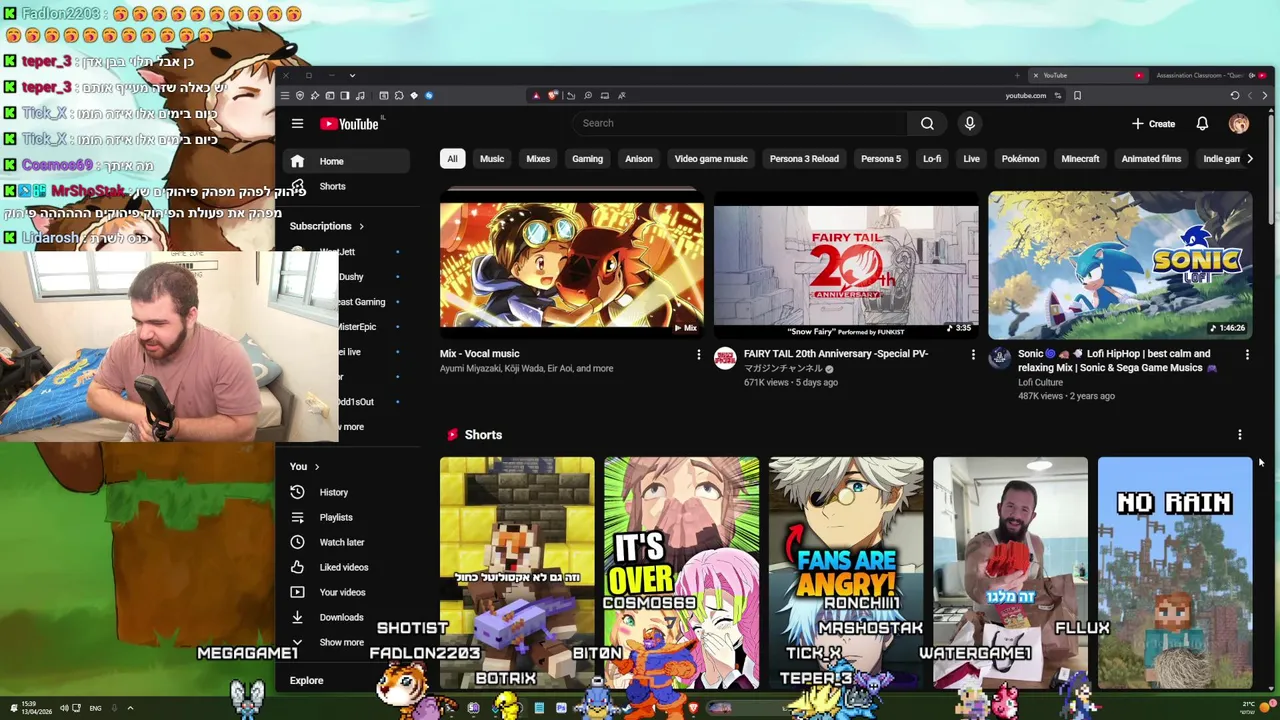Select Video game music chip
Image resolution: width=1280 pixels, height=720 pixels.
point(711,159)
